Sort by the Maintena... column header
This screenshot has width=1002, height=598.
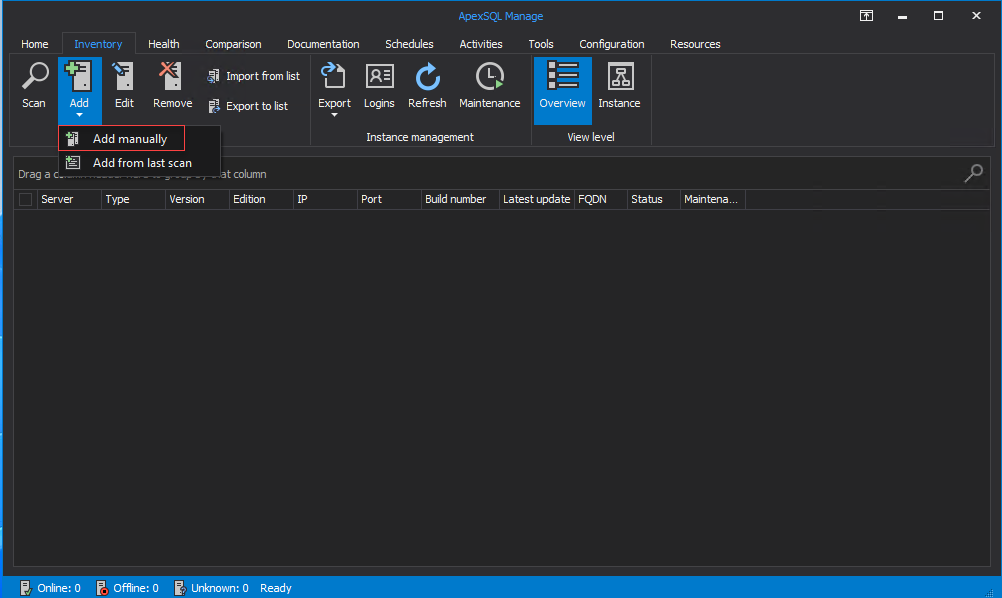tap(713, 199)
